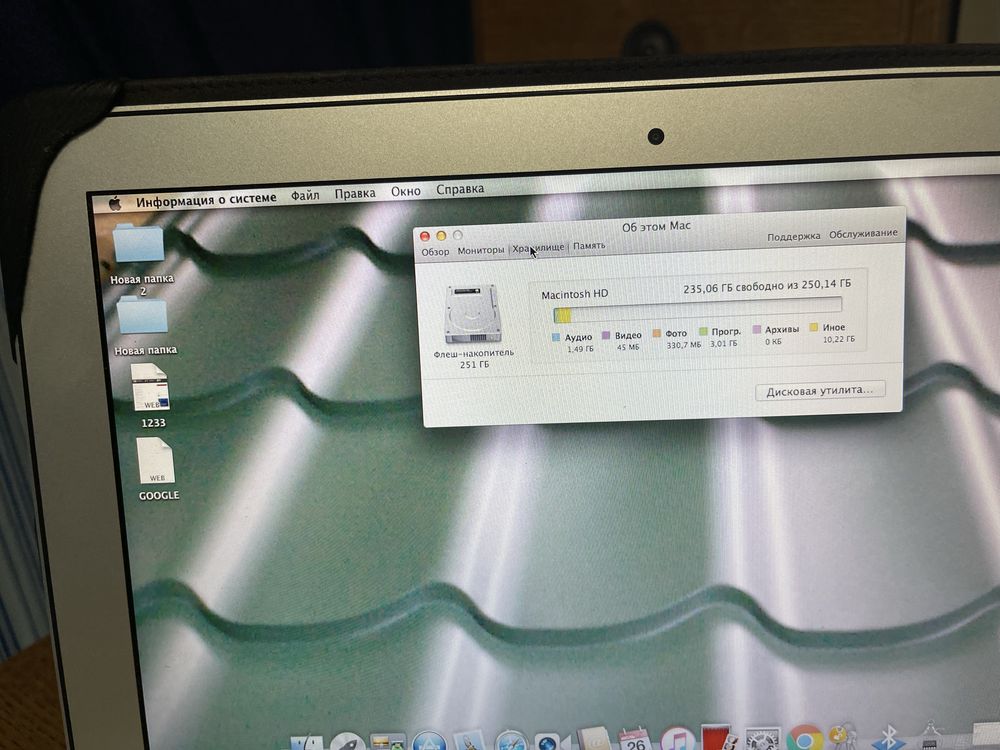Click the Прогр. size value 3,01 ГБ
The height and width of the screenshot is (750, 1000).
pos(724,343)
